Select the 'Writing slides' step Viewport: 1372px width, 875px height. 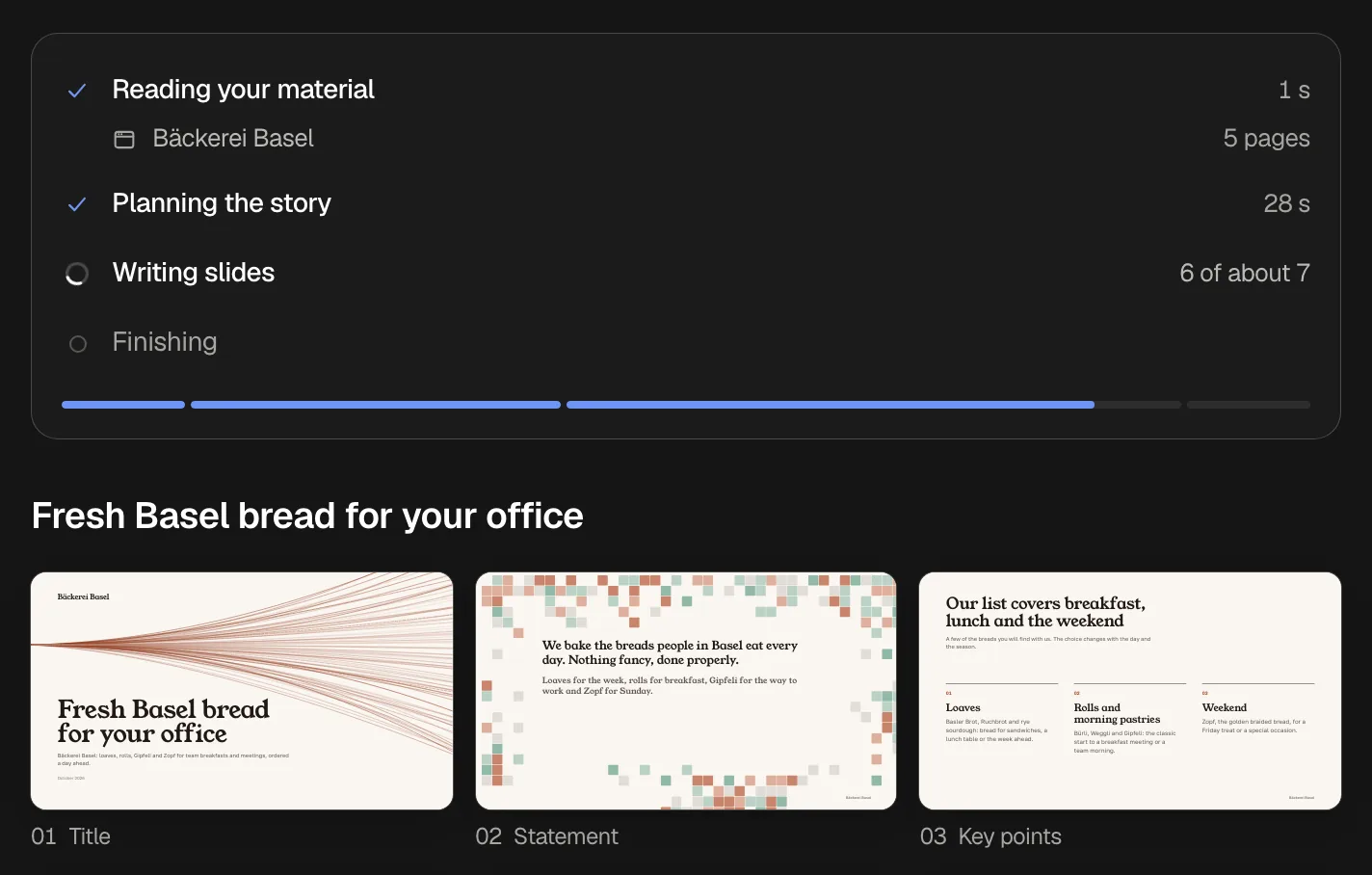click(x=194, y=273)
